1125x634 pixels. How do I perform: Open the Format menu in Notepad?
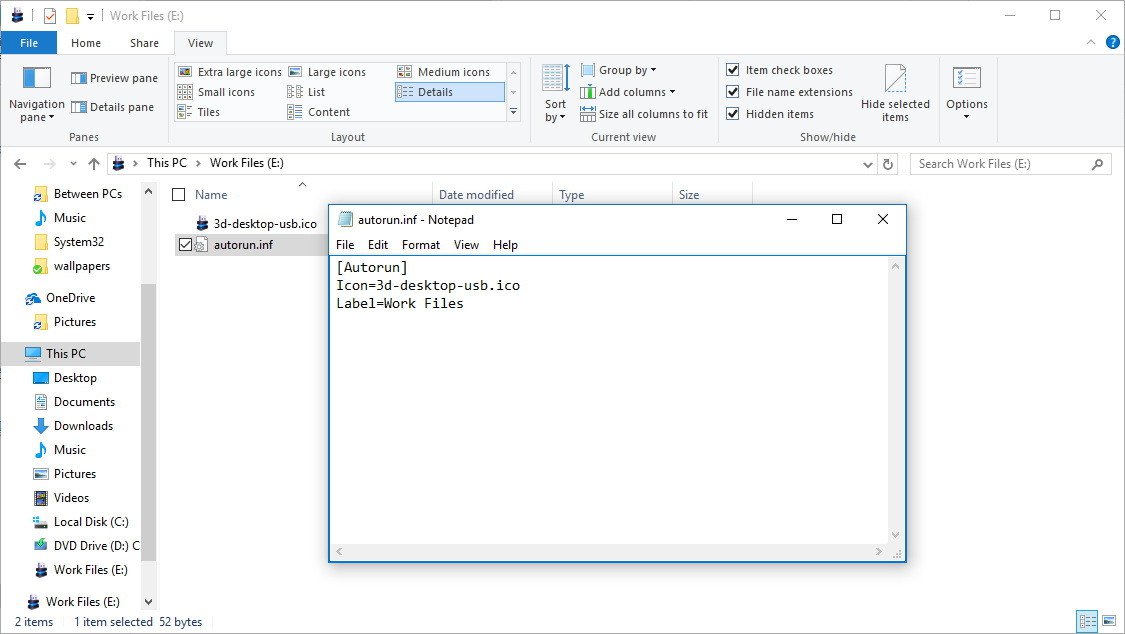[420, 244]
